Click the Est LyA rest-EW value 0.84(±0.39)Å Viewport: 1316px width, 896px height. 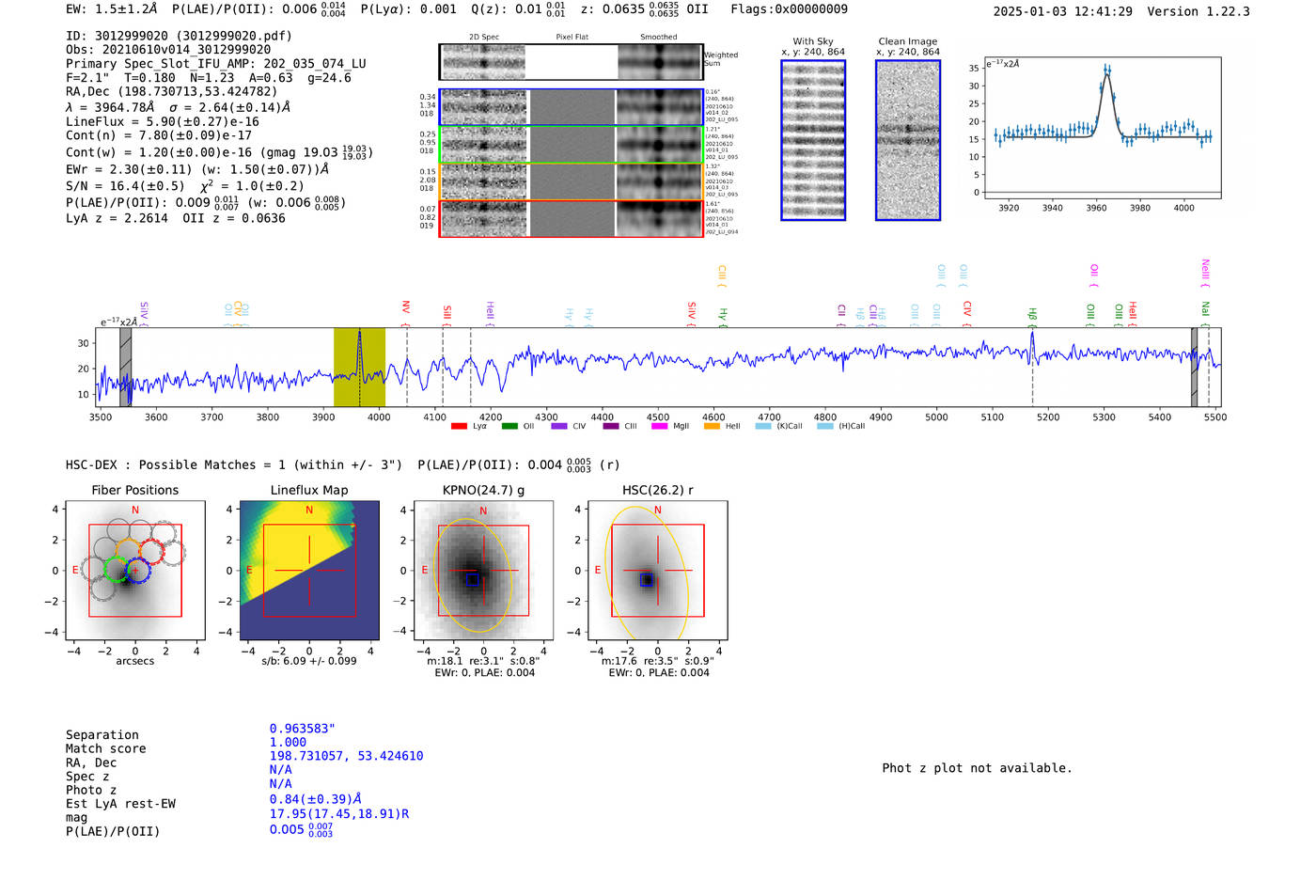pyautogui.click(x=315, y=799)
